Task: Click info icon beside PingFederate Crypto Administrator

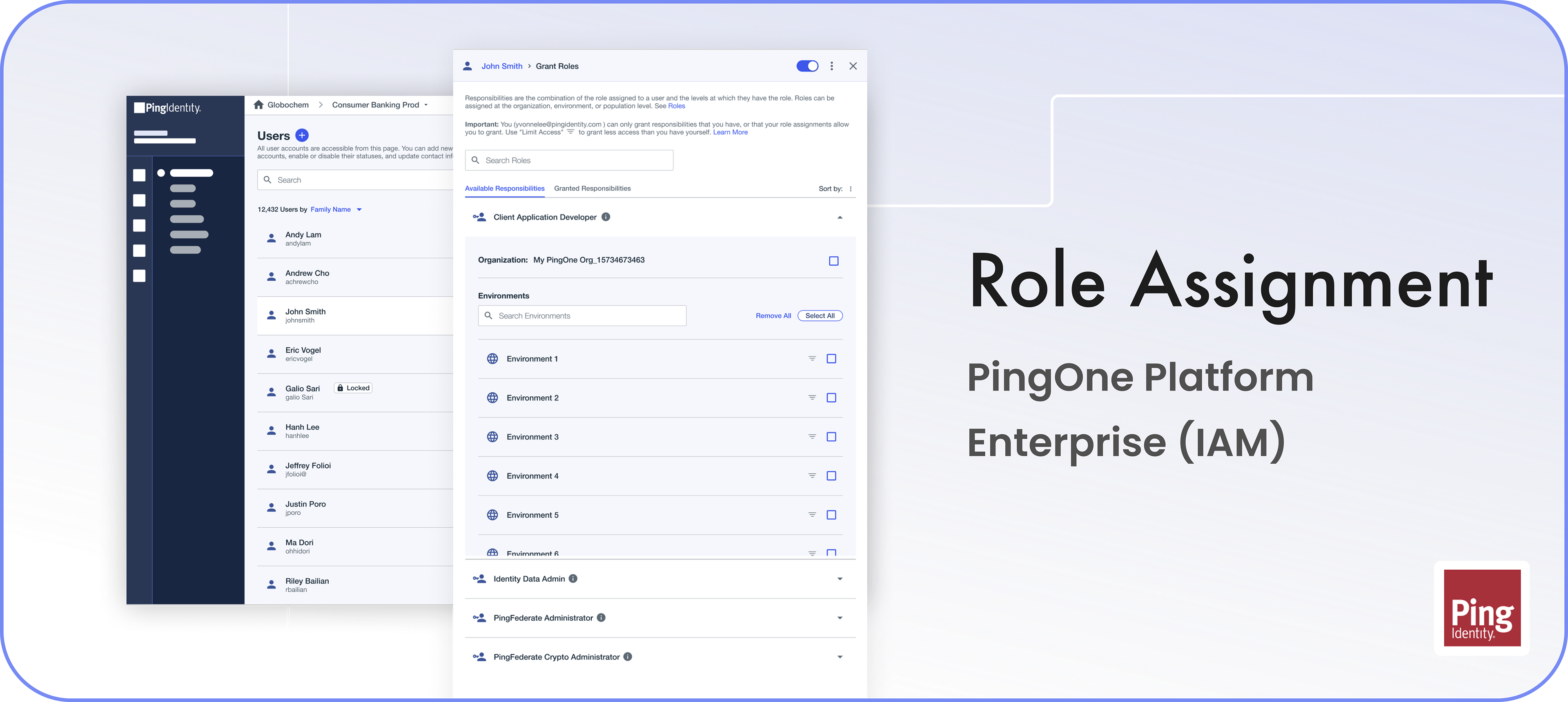Action: click(628, 656)
